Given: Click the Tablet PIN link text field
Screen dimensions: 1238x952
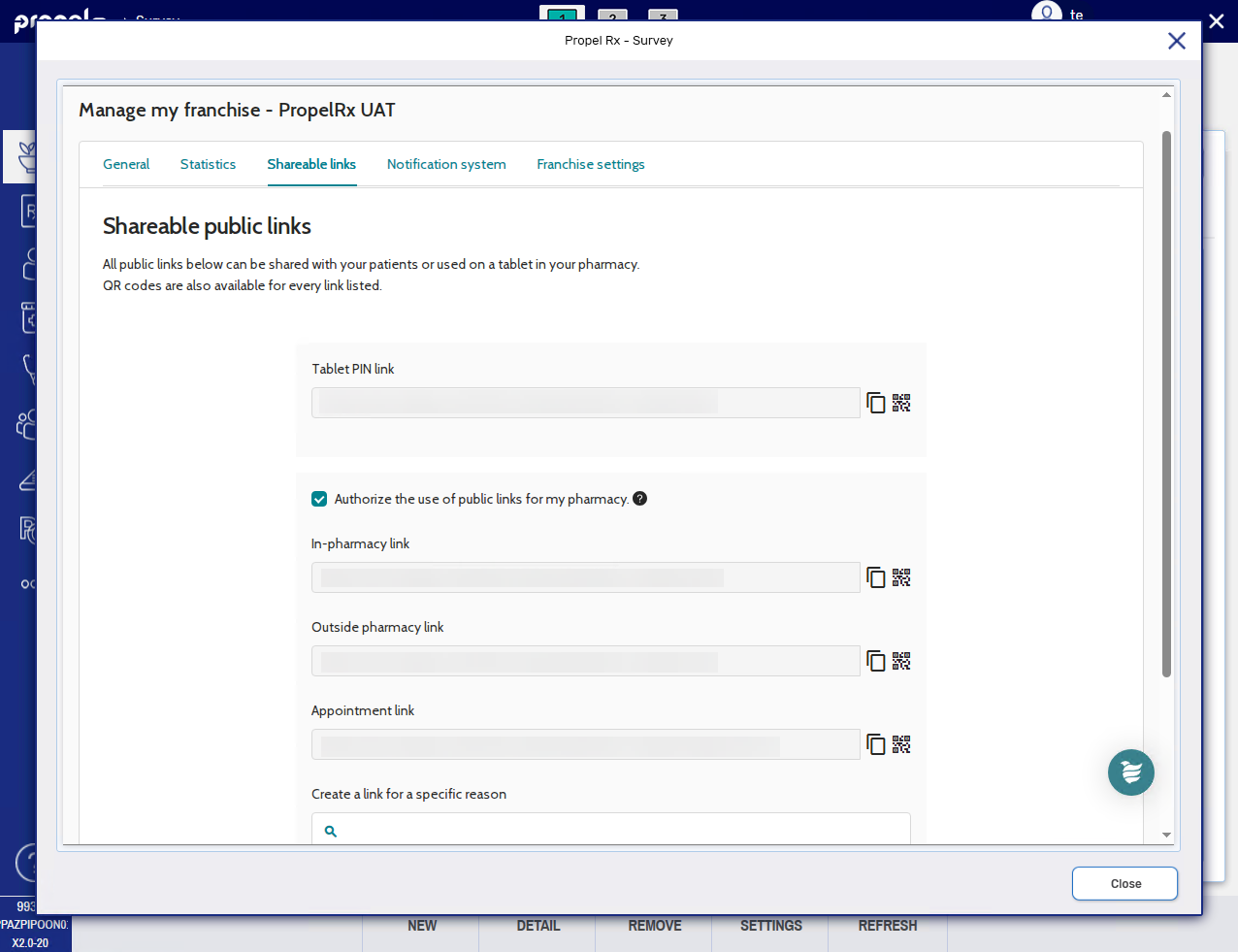Looking at the screenshot, I should tap(585, 403).
